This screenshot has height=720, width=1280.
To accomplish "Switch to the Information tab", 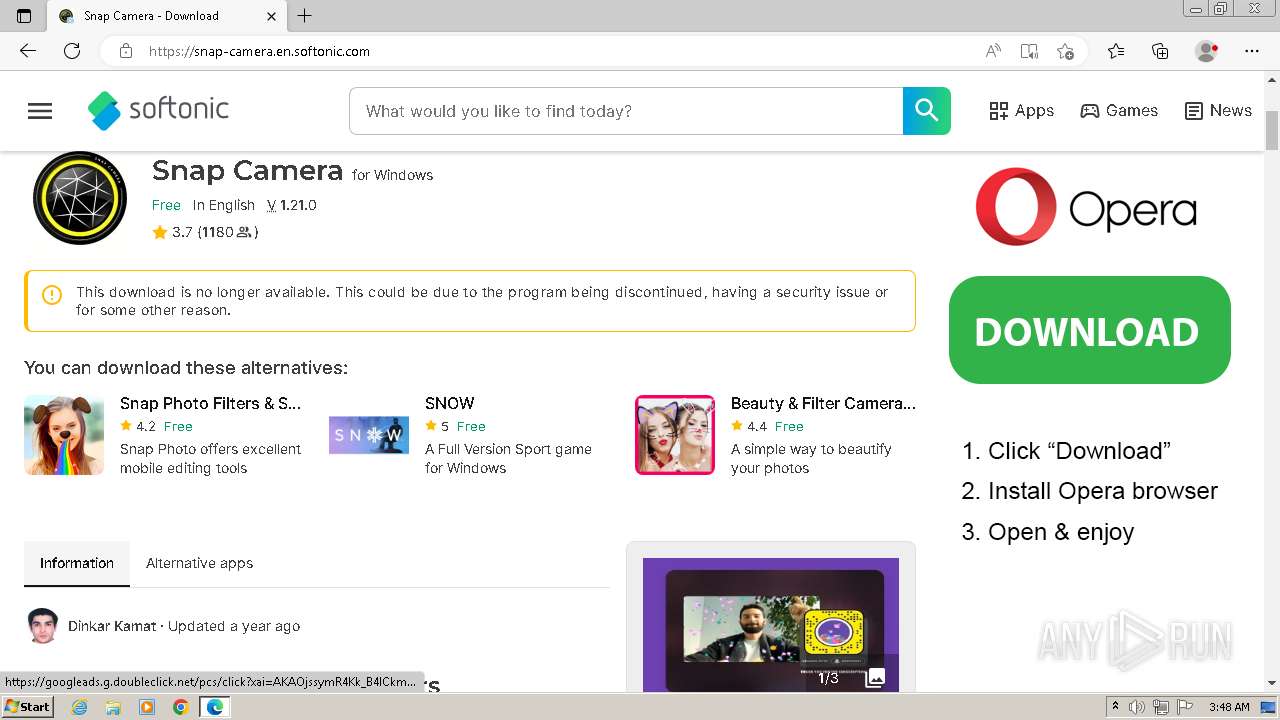I will point(77,563).
